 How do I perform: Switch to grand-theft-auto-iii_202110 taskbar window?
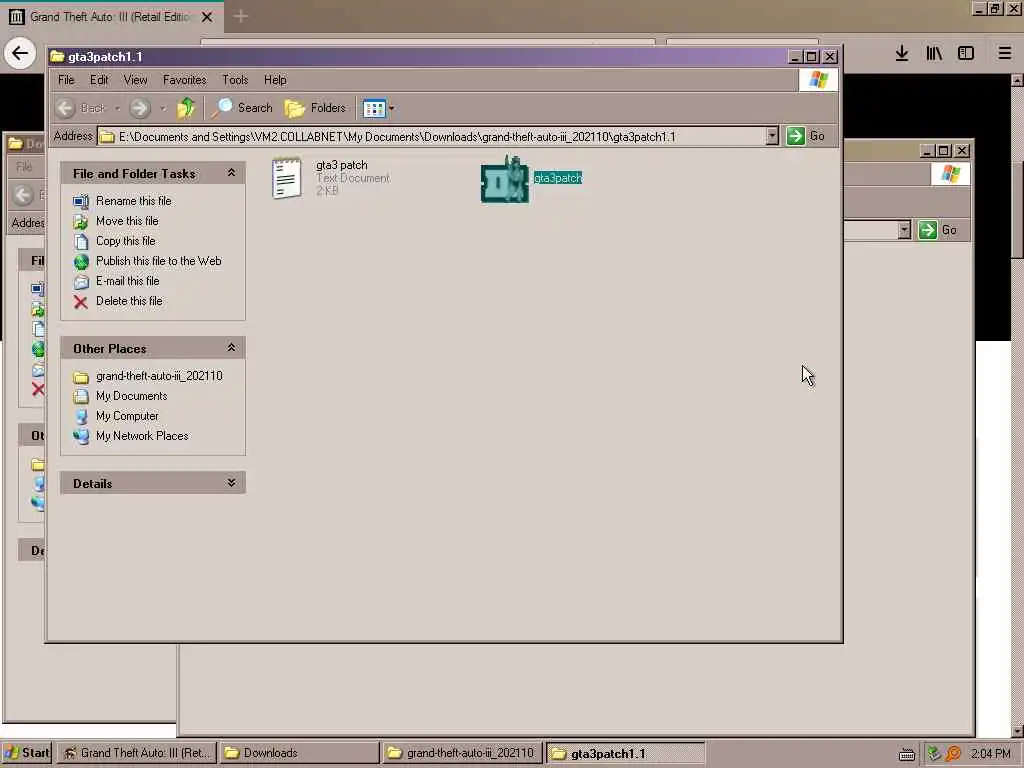pyautogui.click(x=461, y=753)
